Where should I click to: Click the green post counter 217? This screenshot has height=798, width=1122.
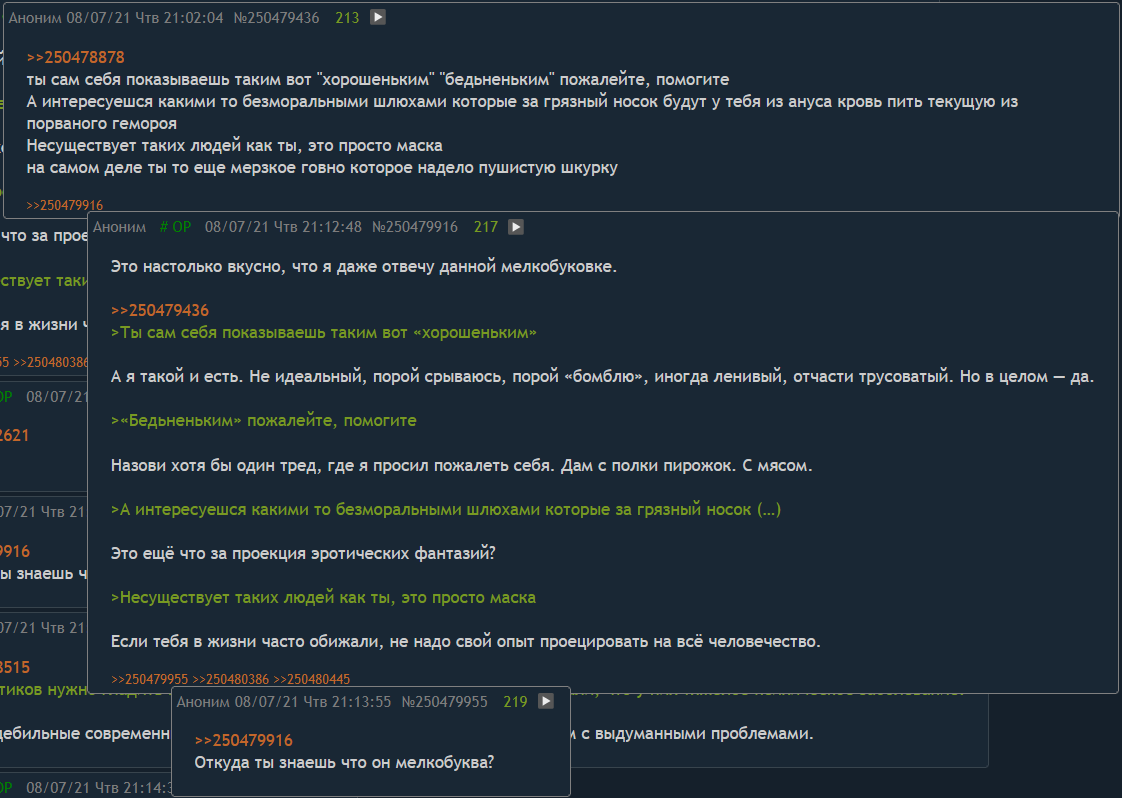tap(485, 227)
